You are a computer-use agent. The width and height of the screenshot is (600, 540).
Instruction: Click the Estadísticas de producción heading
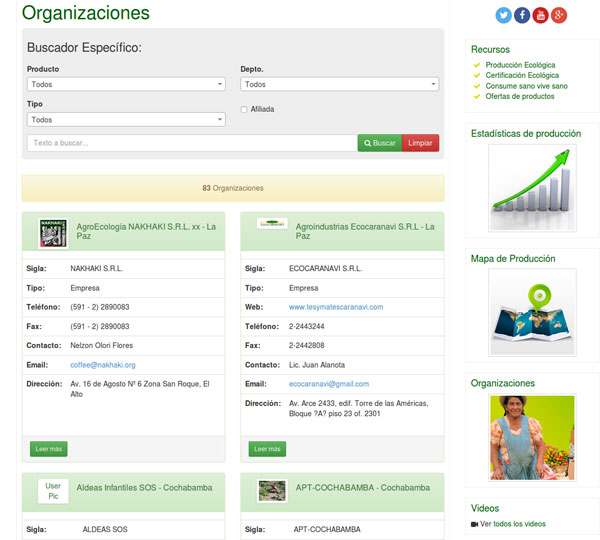[526, 134]
